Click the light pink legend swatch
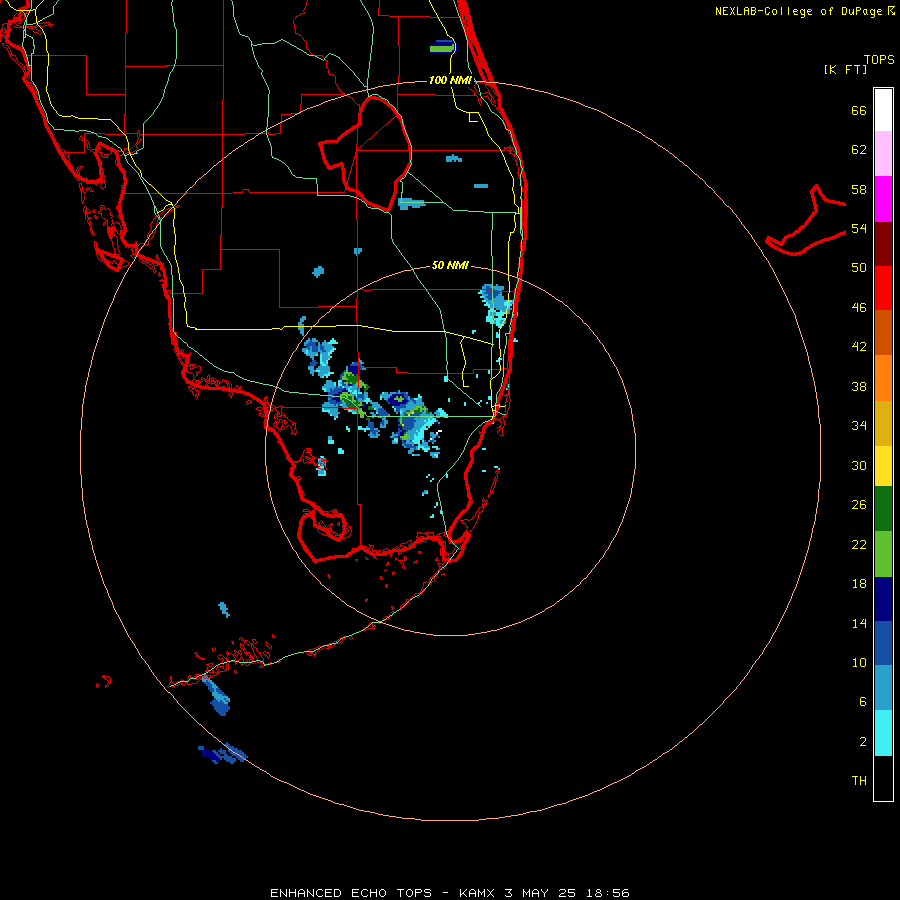 tap(883, 154)
